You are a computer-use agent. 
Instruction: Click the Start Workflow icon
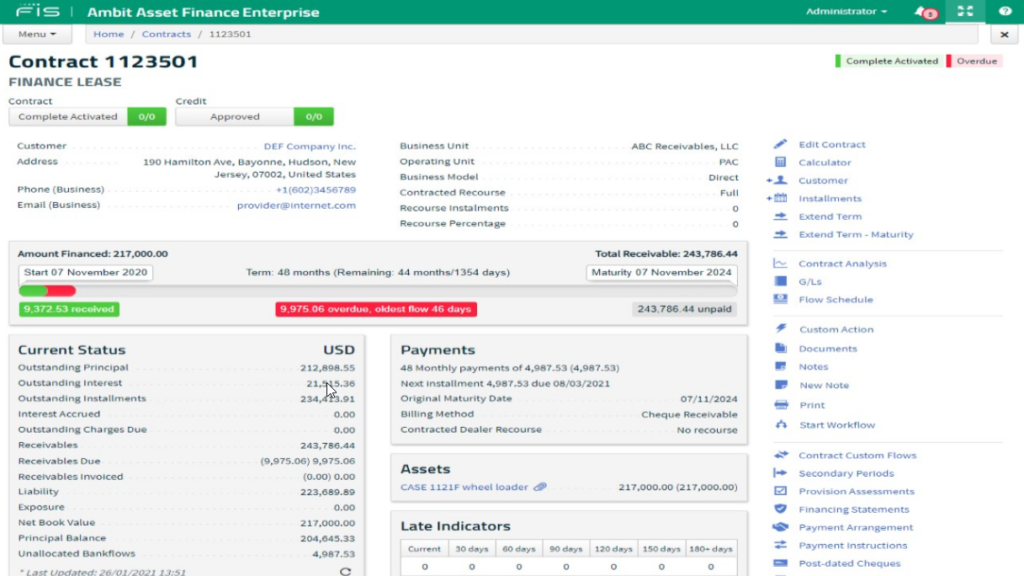pos(781,424)
